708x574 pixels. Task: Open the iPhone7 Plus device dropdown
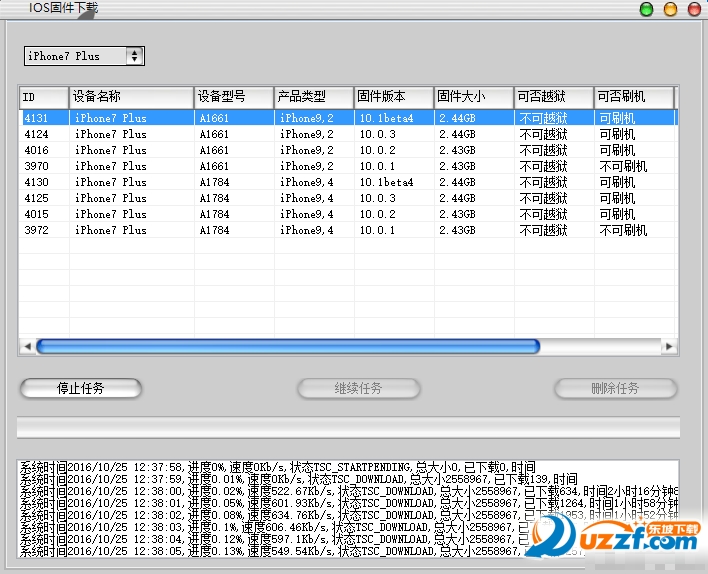pyautogui.click(x=84, y=56)
